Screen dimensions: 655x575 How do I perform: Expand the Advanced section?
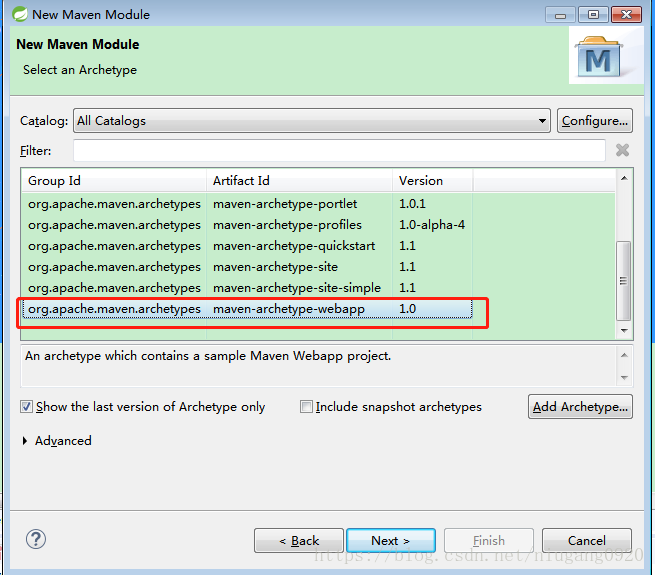pos(25,440)
